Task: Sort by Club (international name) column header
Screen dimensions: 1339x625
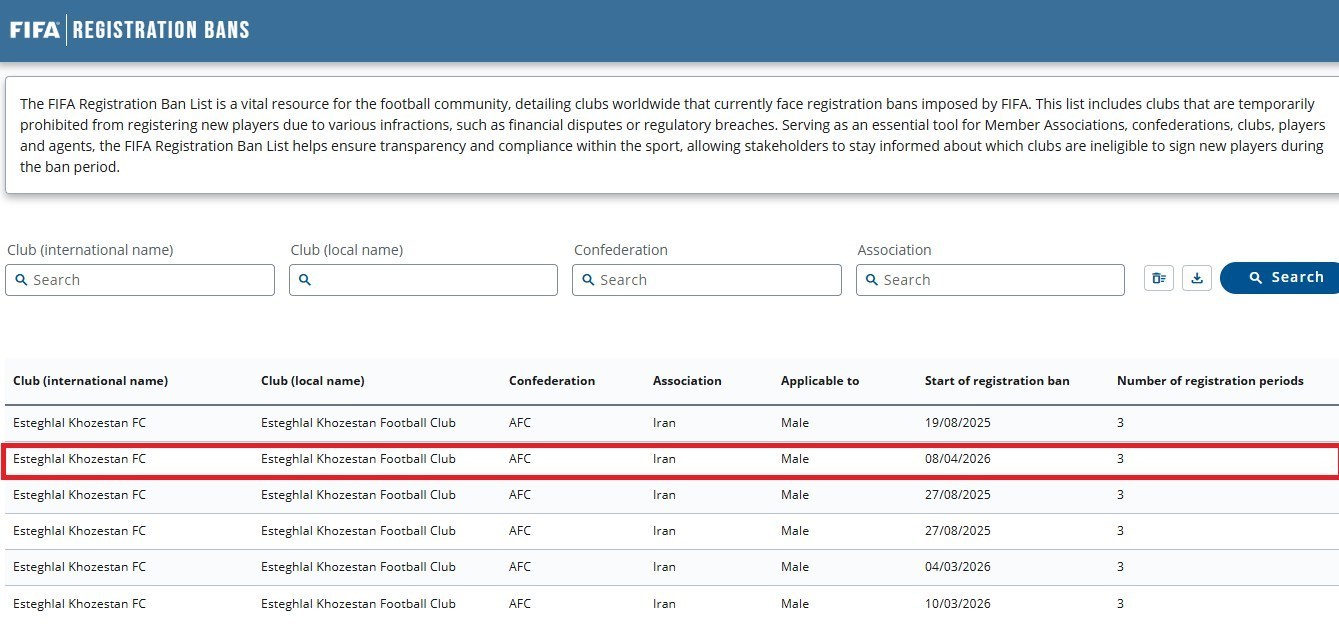Action: pyautogui.click(x=90, y=381)
